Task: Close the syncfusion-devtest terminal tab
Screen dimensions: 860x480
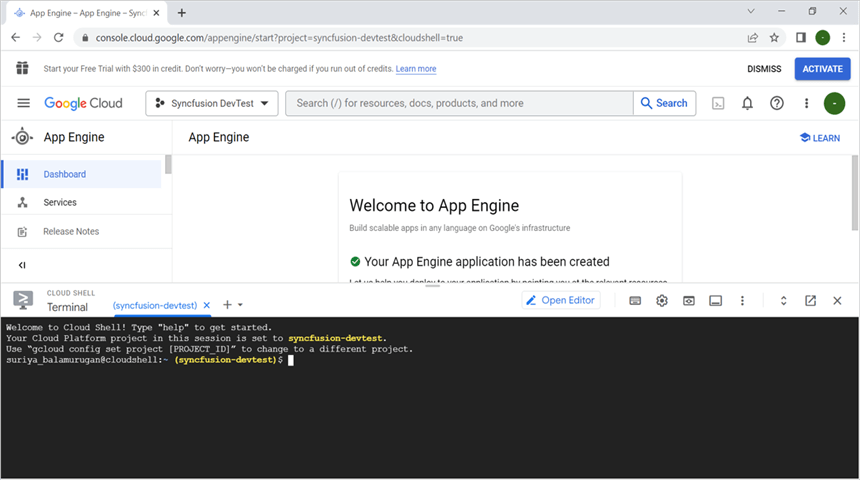Action: pos(207,306)
